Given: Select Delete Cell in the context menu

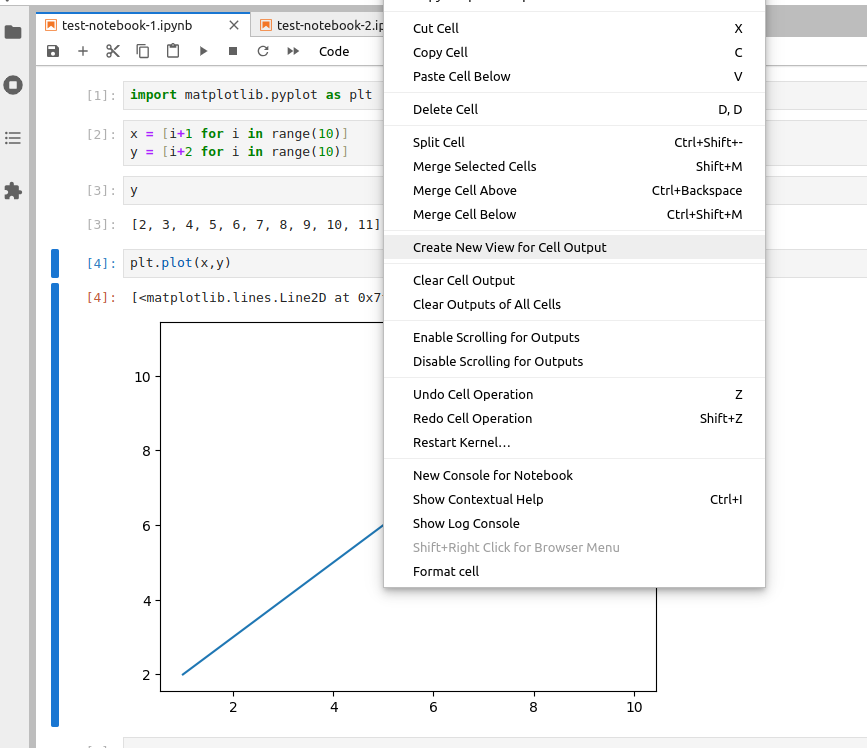Looking at the screenshot, I should tap(574, 109).
